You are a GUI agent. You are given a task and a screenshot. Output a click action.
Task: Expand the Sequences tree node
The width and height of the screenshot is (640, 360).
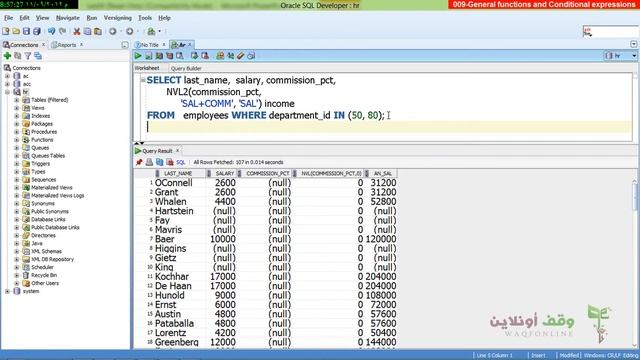coord(17,180)
